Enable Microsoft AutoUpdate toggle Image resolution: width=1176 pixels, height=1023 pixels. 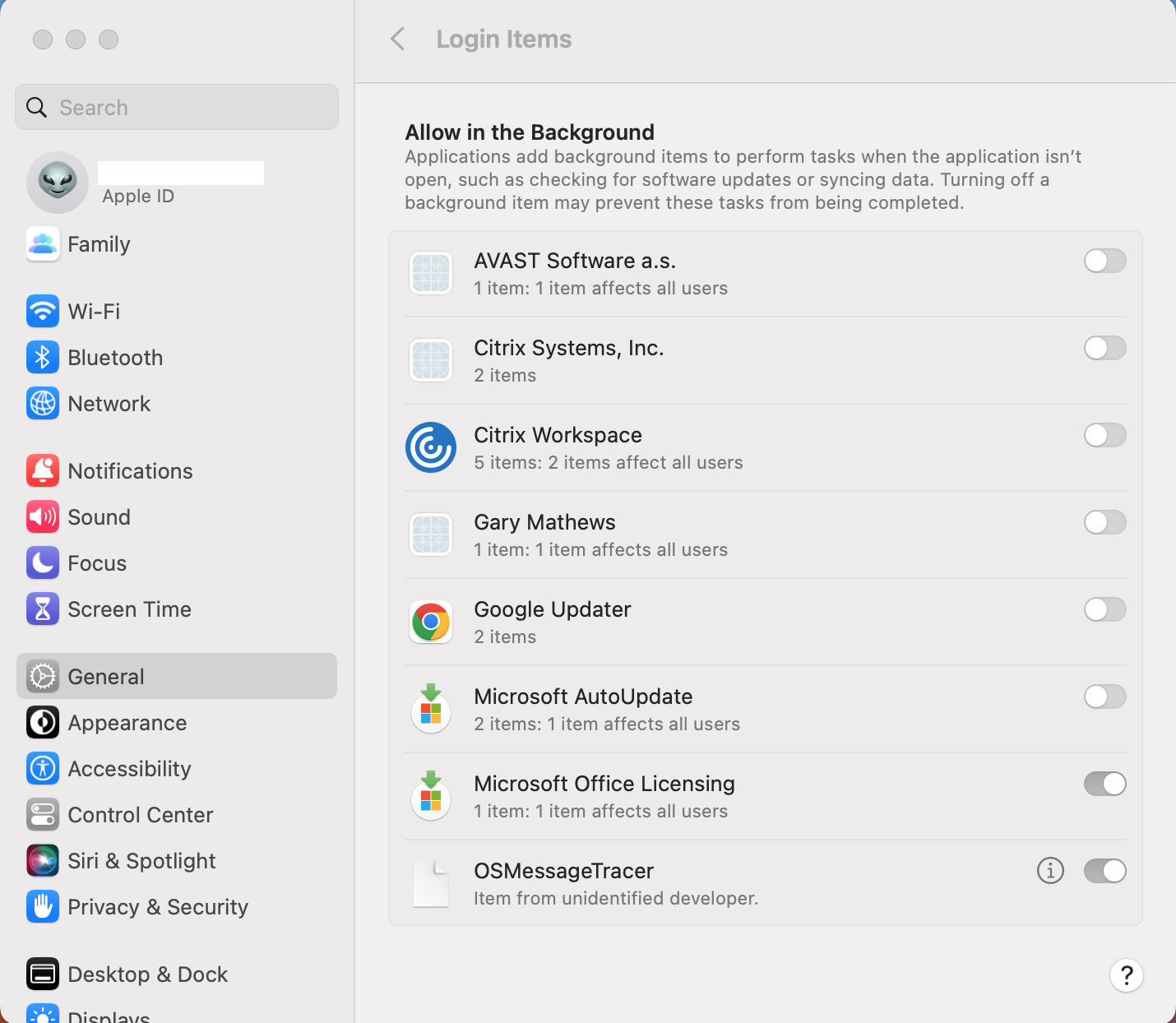[x=1105, y=697]
